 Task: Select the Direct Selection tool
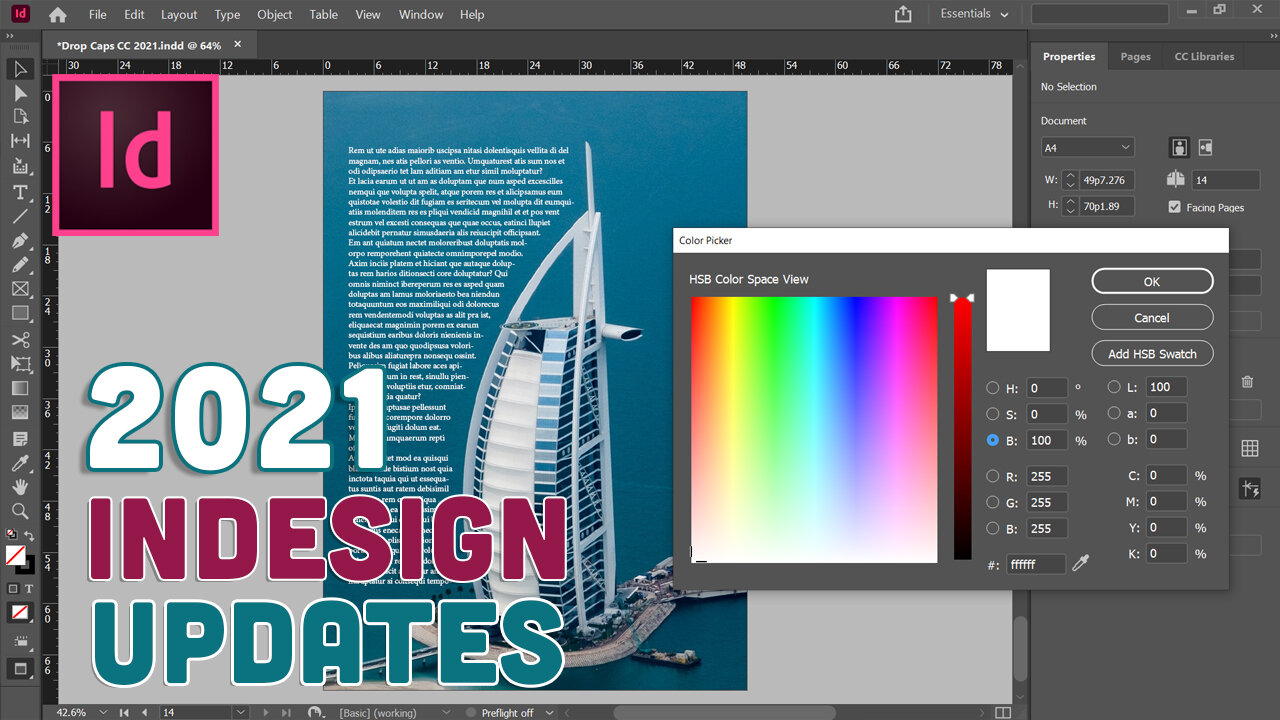(20, 93)
